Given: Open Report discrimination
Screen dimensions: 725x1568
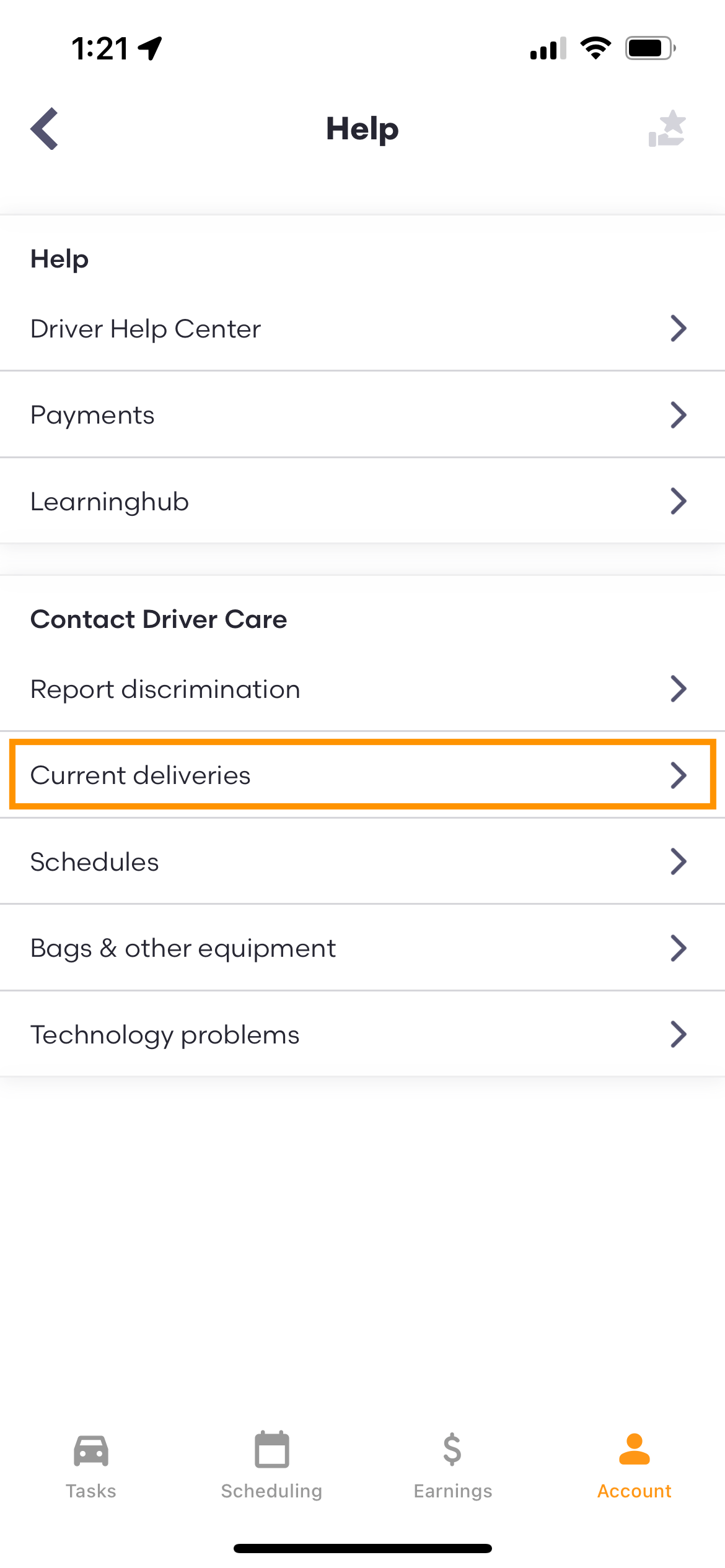Looking at the screenshot, I should click(362, 689).
